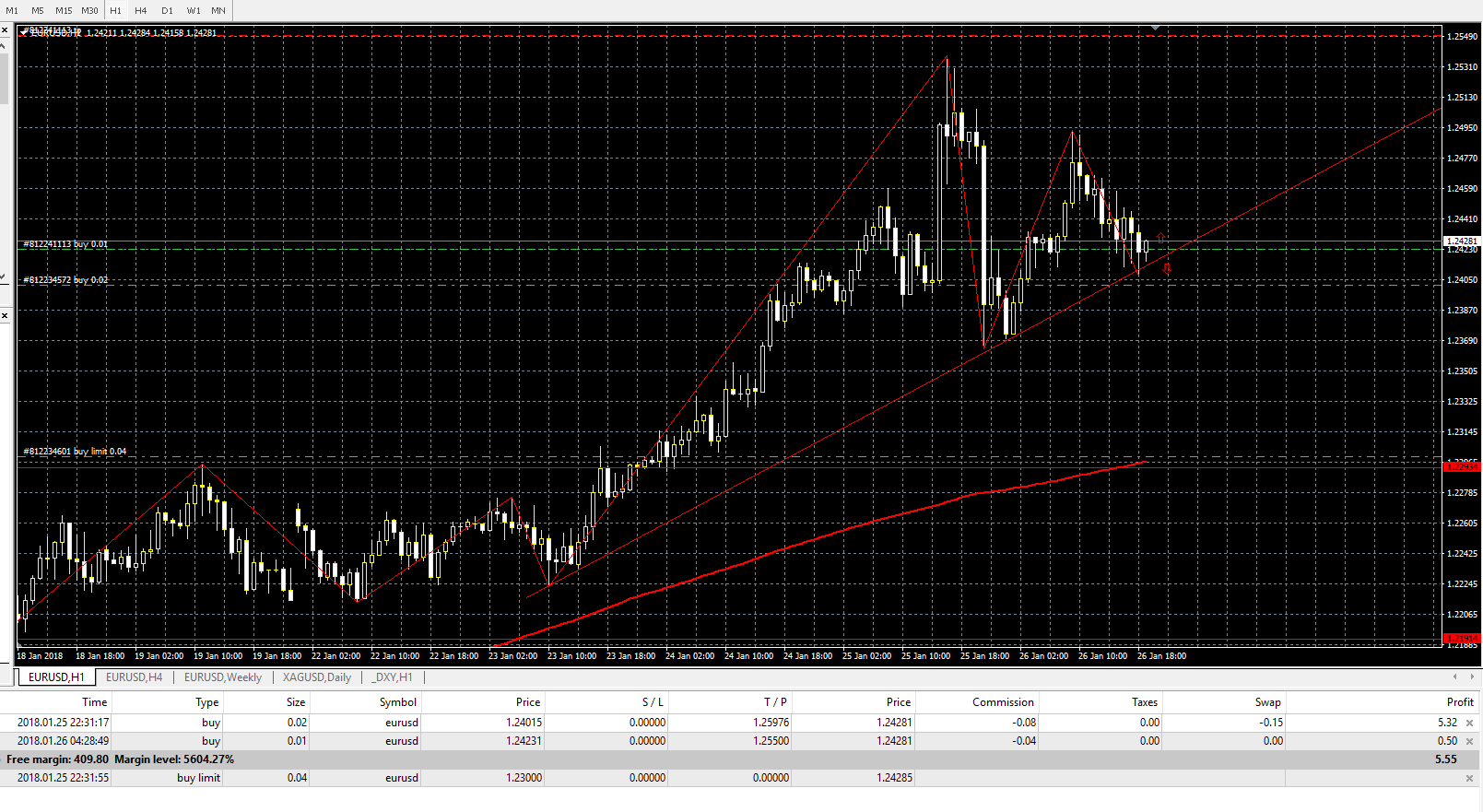Viewport: 1483px width, 812px height.
Task: Open the EURUSD,H1 chart tab
Action: pyautogui.click(x=56, y=677)
